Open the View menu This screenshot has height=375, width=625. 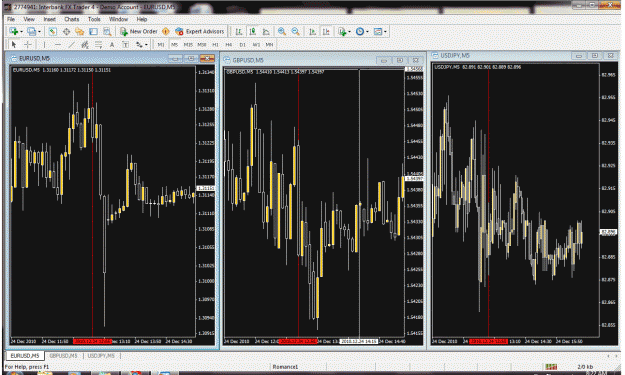tap(29, 19)
